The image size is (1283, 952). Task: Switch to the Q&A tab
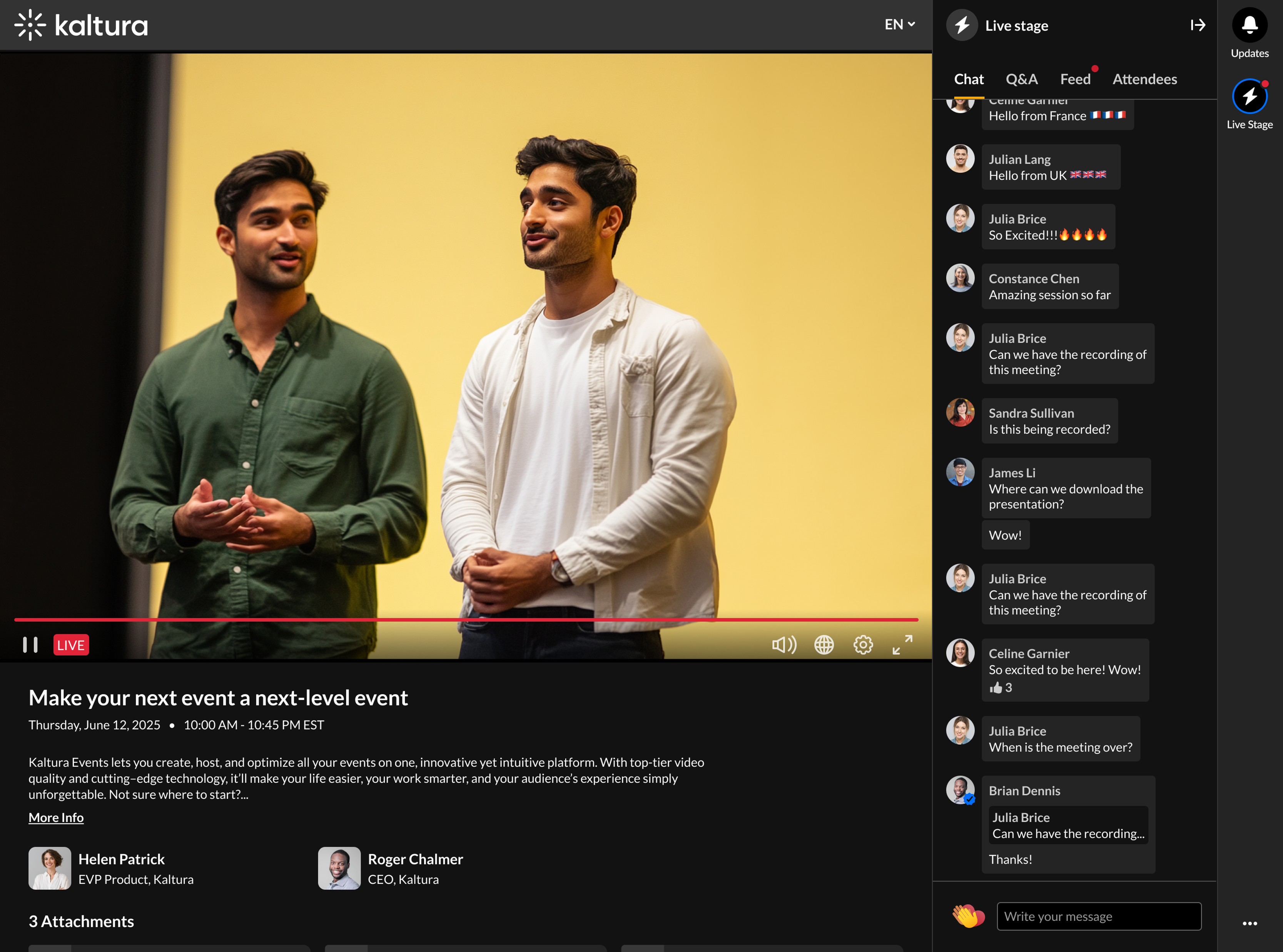pyautogui.click(x=1021, y=79)
